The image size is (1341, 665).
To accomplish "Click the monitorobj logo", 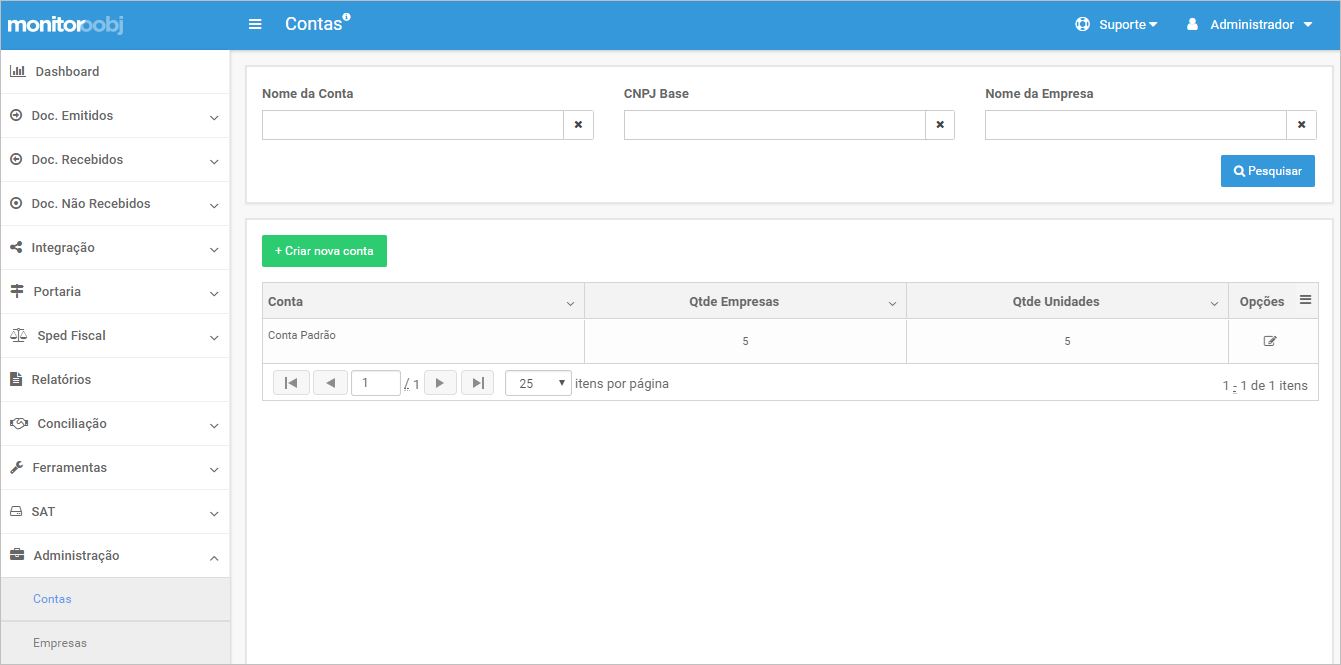I will (66, 25).
